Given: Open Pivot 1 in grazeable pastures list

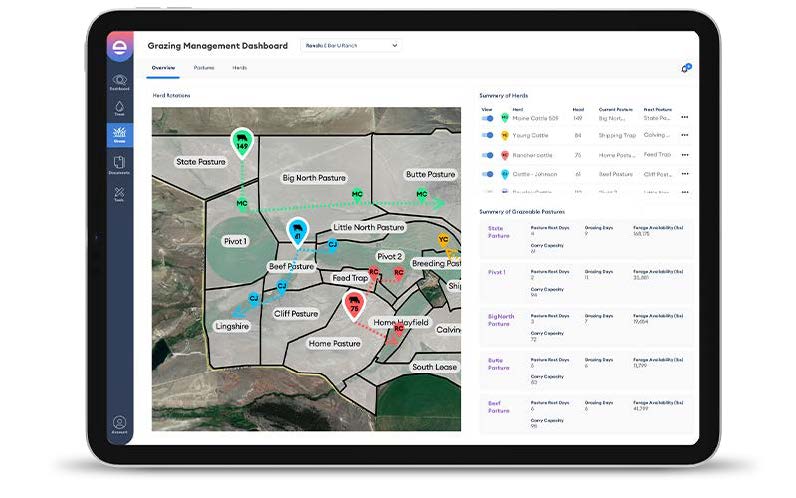Looking at the screenshot, I should (497, 272).
